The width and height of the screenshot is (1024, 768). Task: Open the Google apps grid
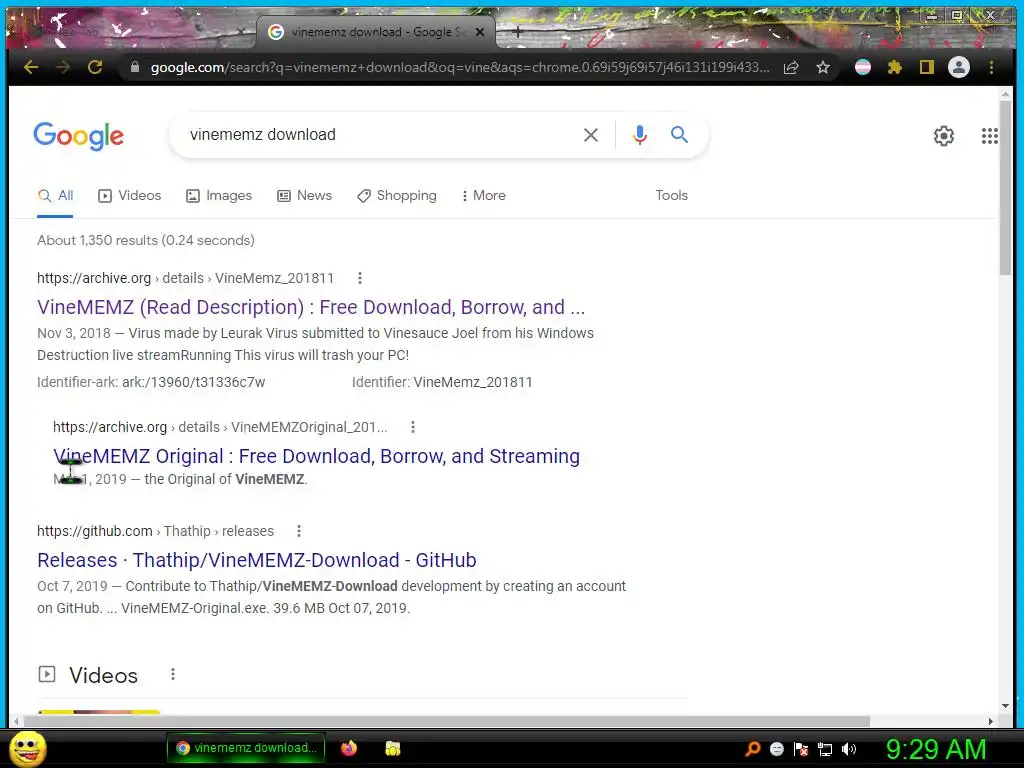click(989, 136)
